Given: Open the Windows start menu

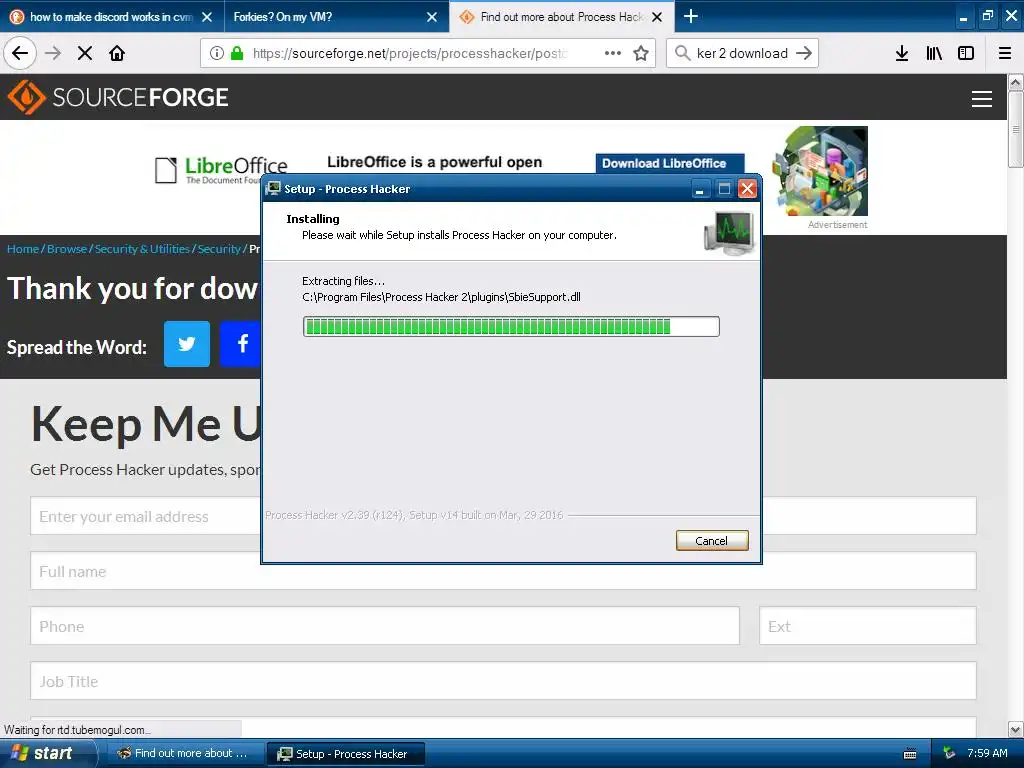Looking at the screenshot, I should click(x=47, y=753).
